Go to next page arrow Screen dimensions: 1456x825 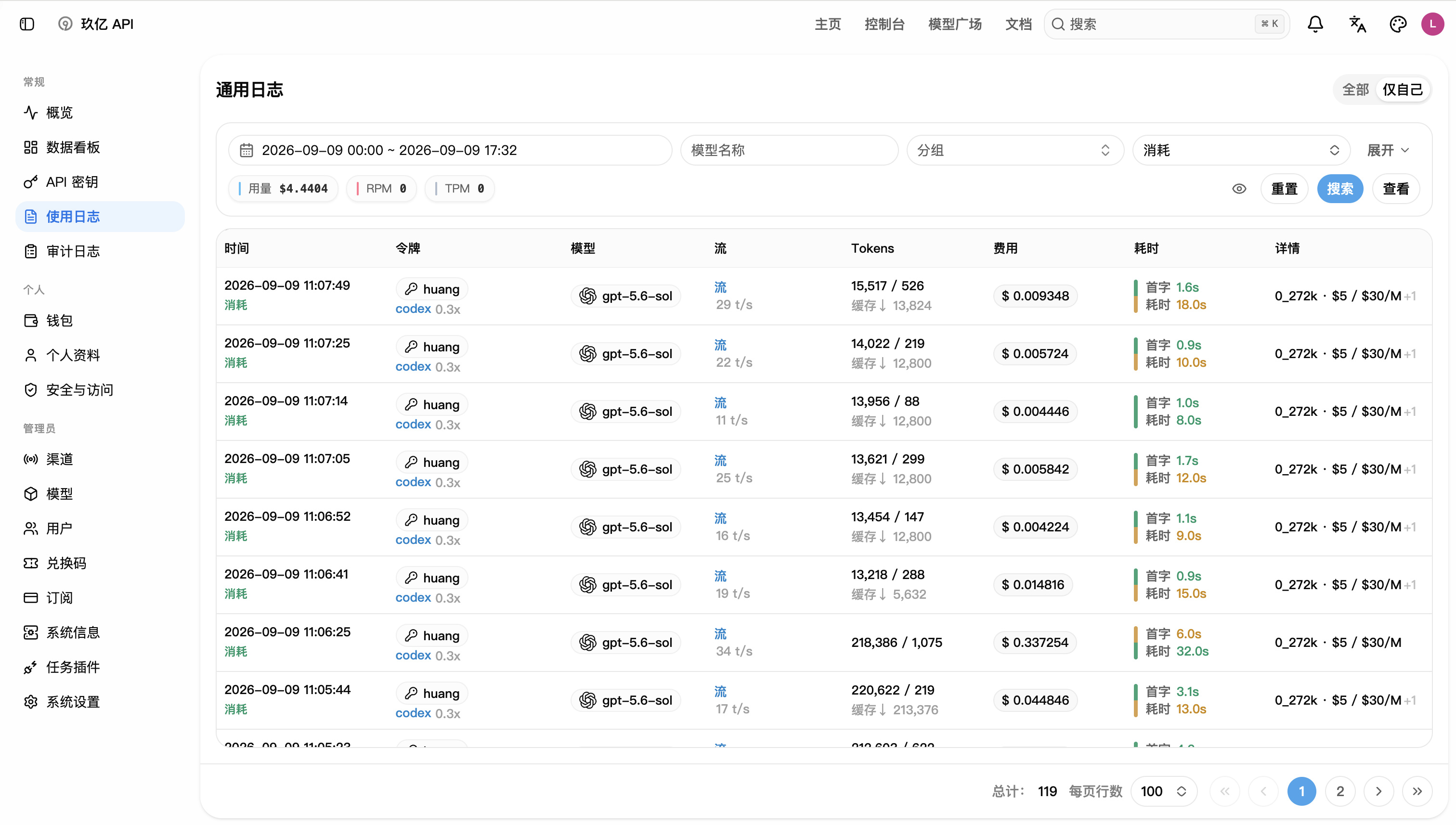[x=1378, y=791]
